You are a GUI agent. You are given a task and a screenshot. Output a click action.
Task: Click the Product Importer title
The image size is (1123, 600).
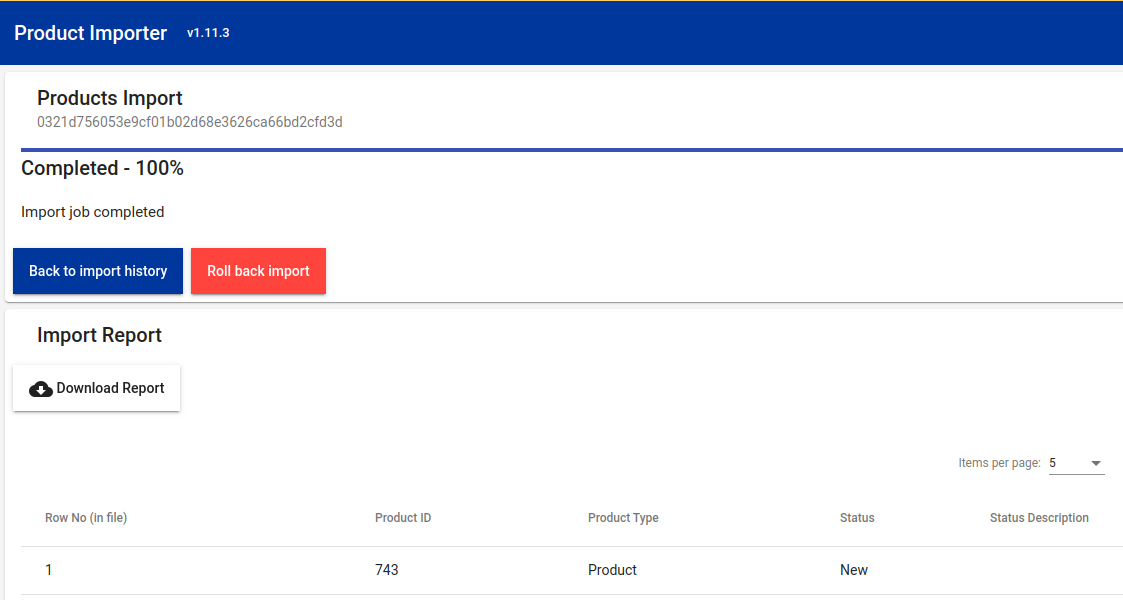[x=90, y=33]
